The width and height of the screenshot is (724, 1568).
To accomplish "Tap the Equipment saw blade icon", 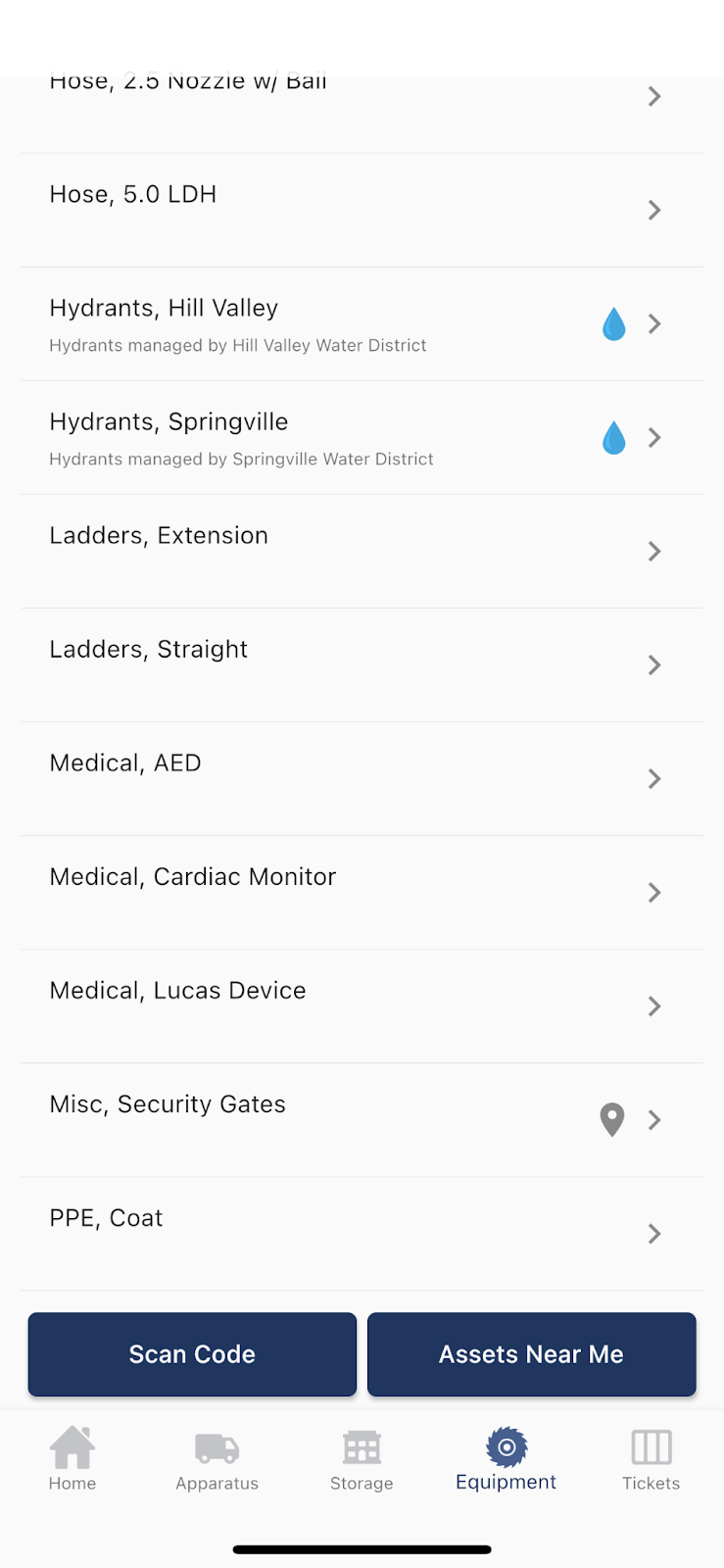I will (x=507, y=1446).
